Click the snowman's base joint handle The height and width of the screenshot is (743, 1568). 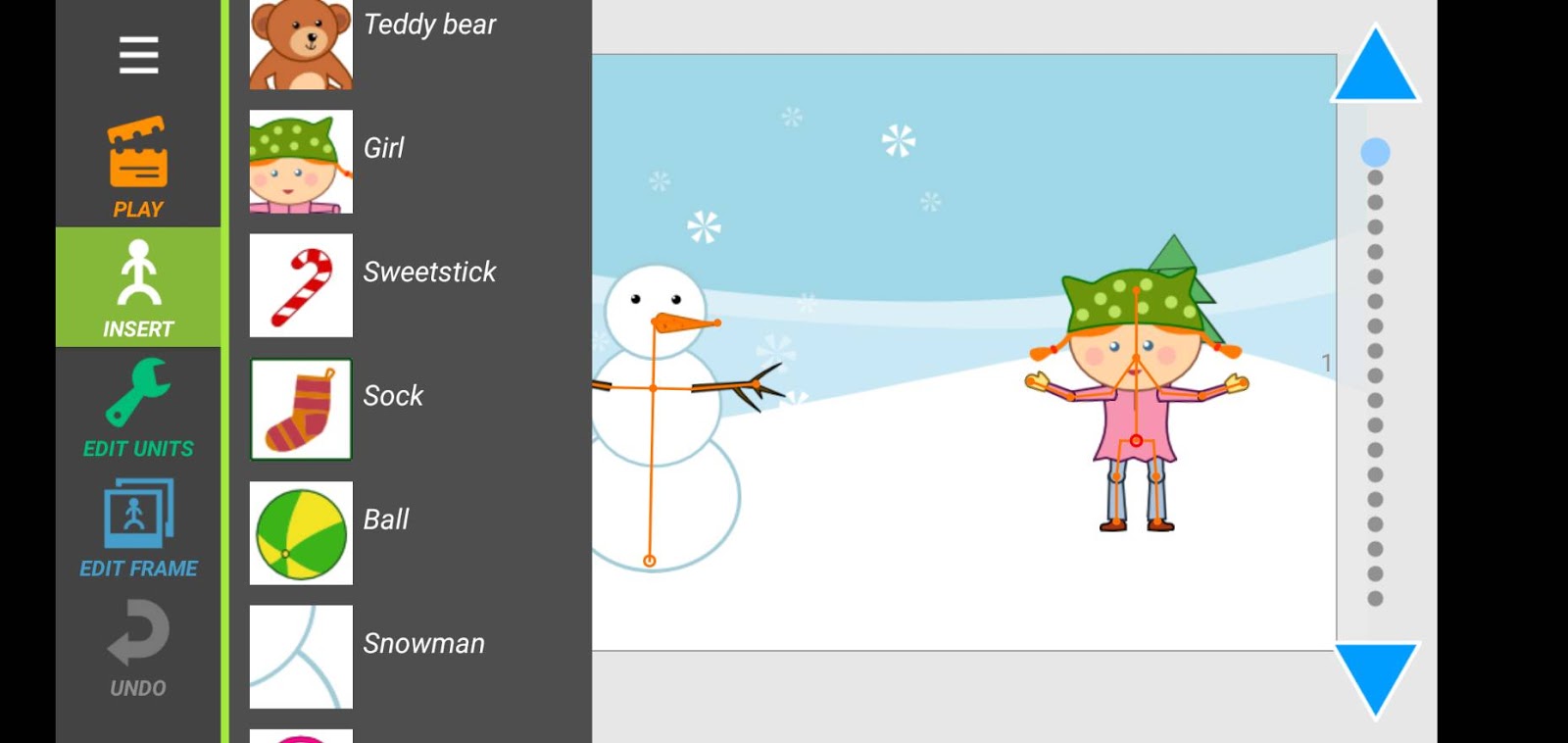649,561
